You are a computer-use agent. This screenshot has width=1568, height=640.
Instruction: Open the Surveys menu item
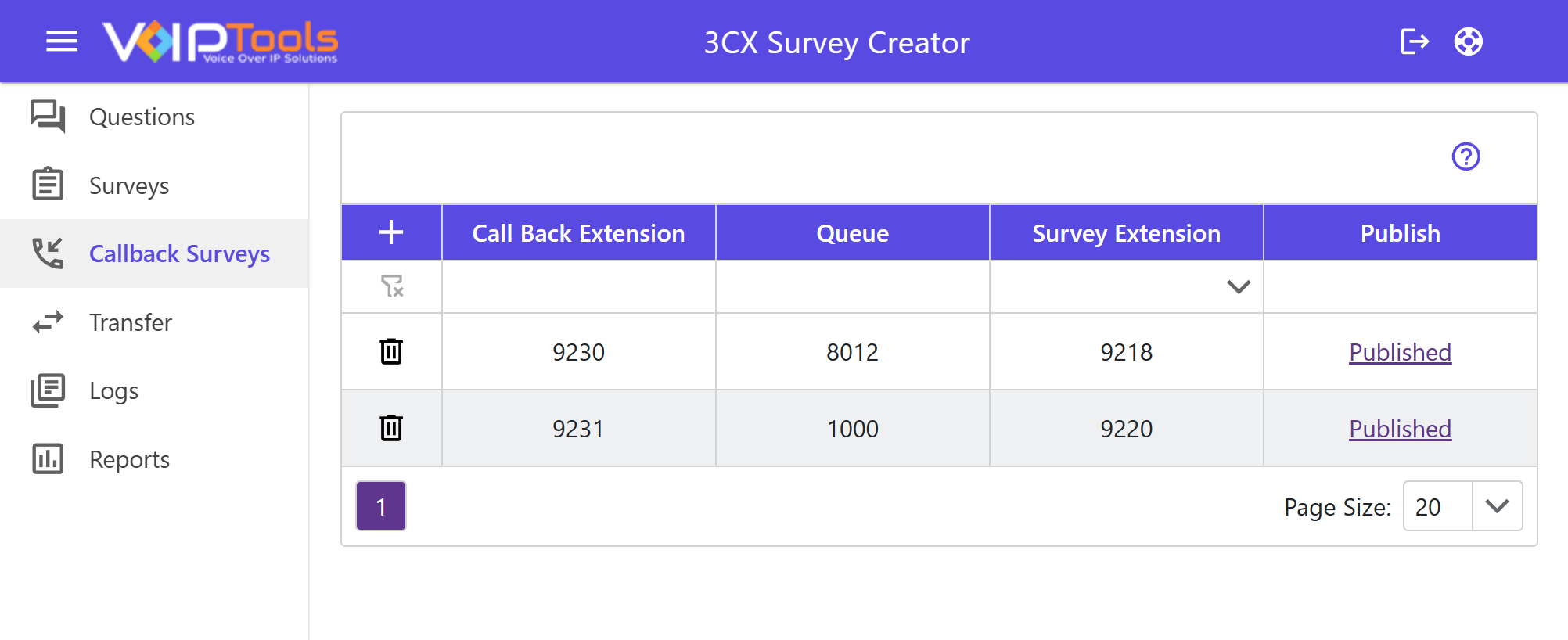pyautogui.click(x=129, y=185)
